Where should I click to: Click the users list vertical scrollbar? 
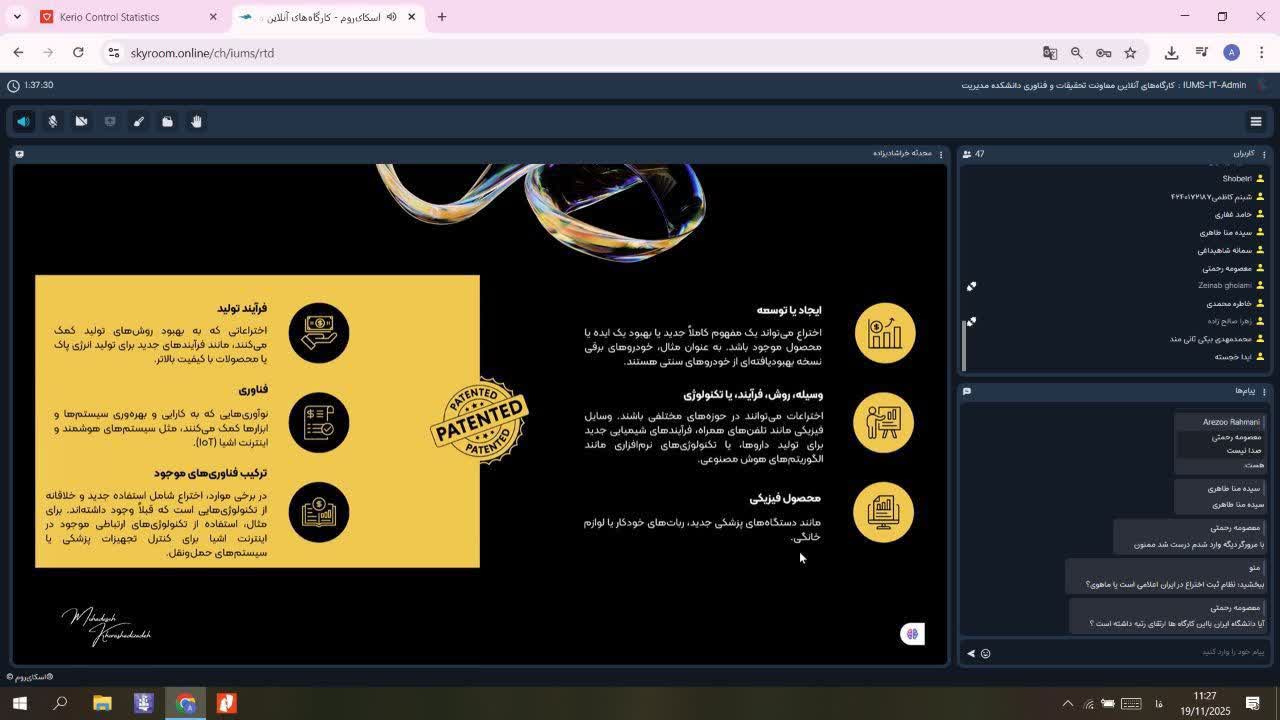click(x=965, y=345)
